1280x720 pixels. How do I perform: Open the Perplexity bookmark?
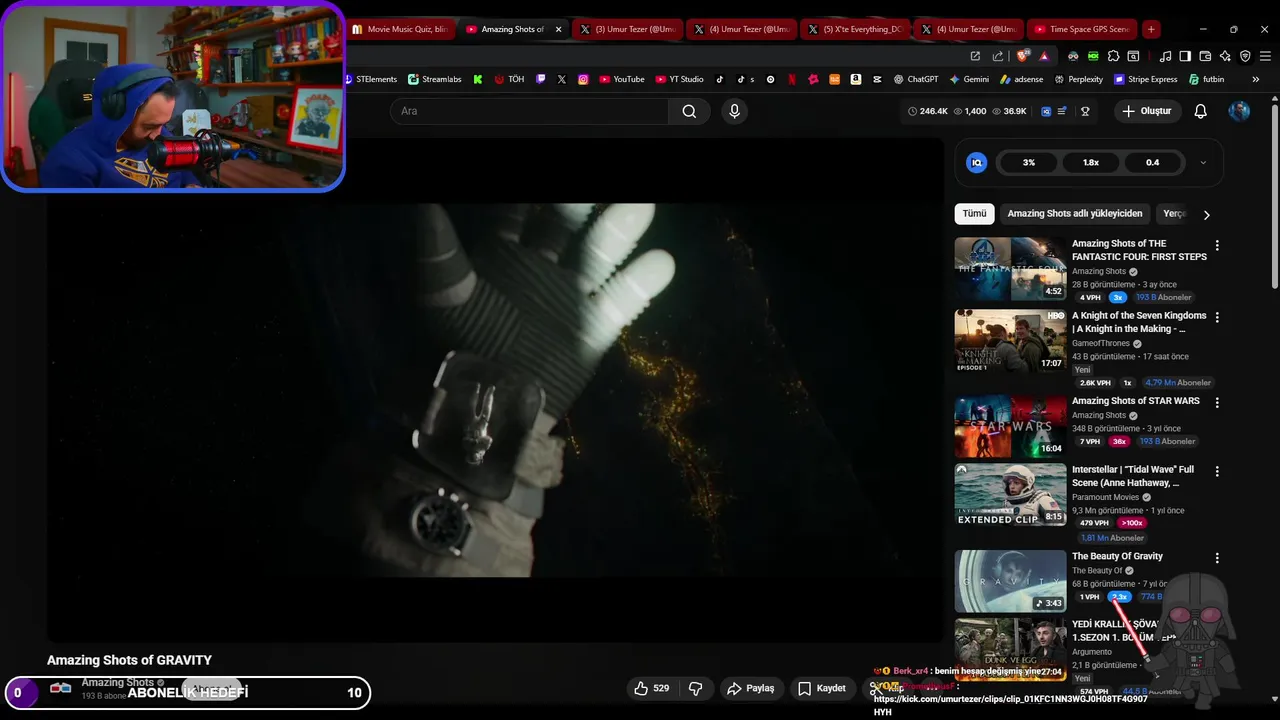pyautogui.click(x=1077, y=79)
